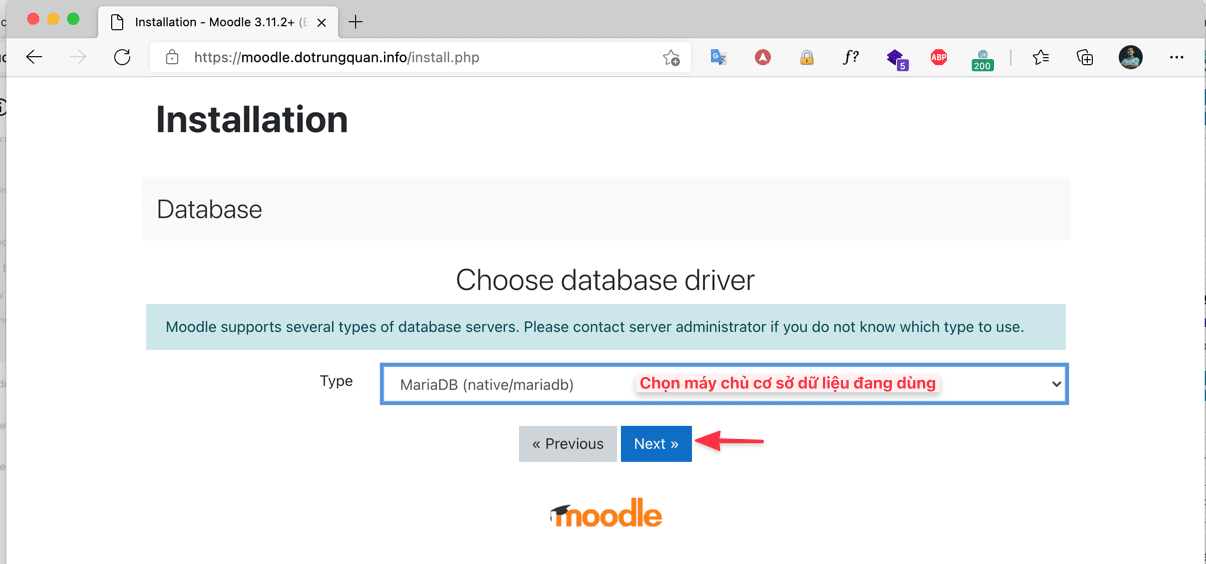Go back with the « Previous button
1206x564 pixels.
coord(568,444)
